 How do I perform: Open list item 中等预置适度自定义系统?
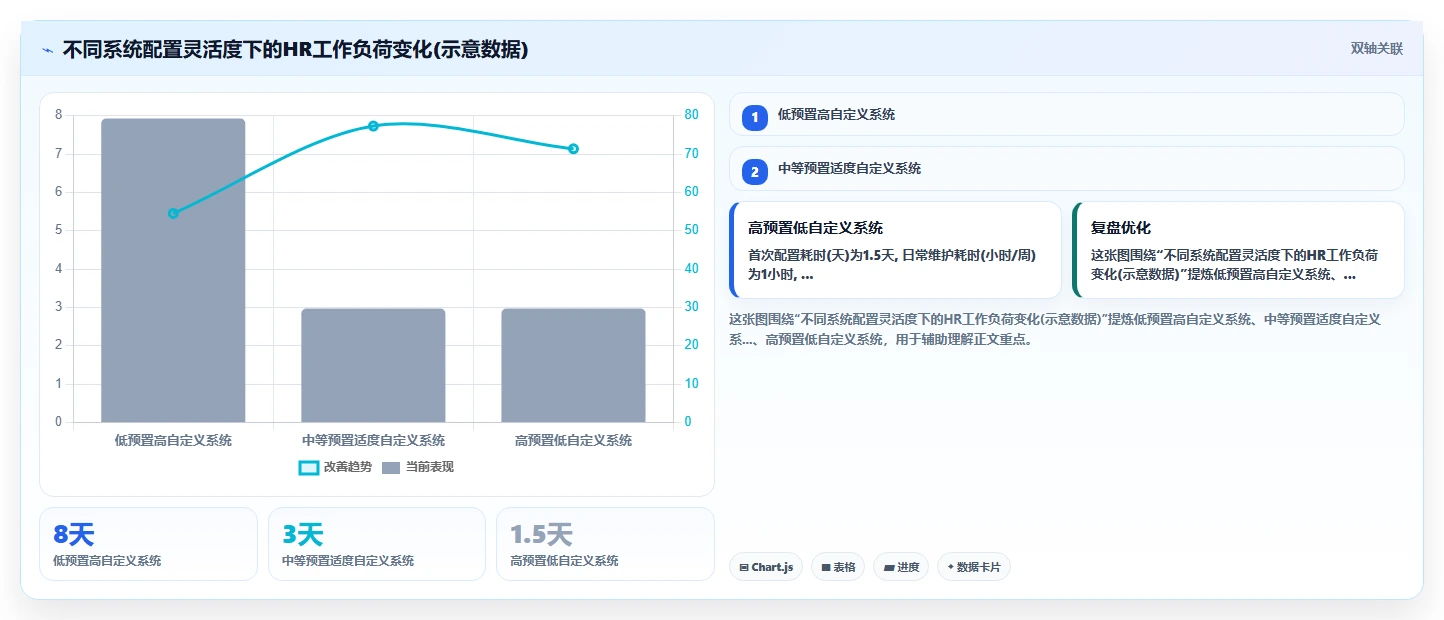1067,169
